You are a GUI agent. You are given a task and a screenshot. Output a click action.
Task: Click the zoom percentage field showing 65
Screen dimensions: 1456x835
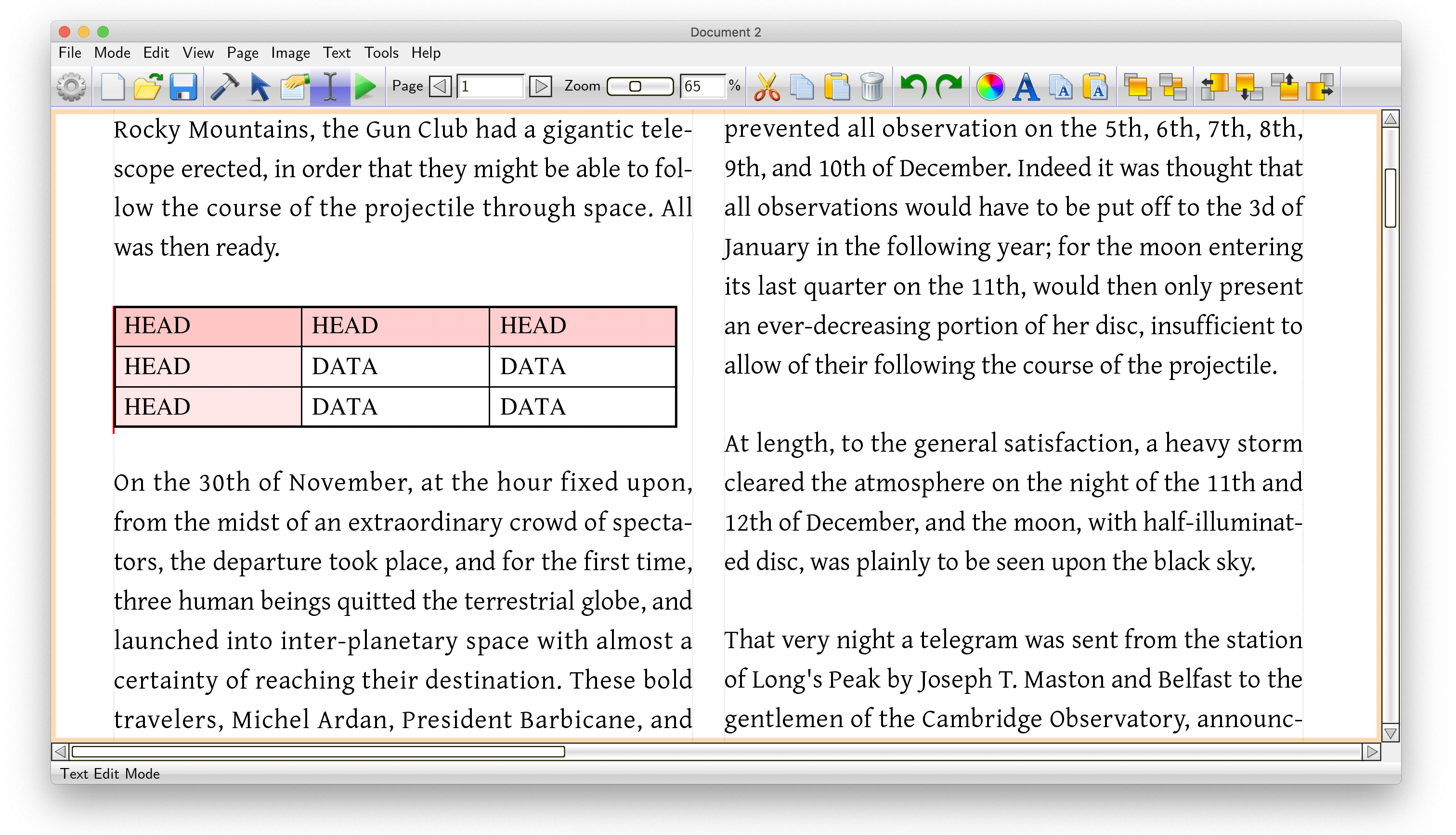[x=703, y=86]
